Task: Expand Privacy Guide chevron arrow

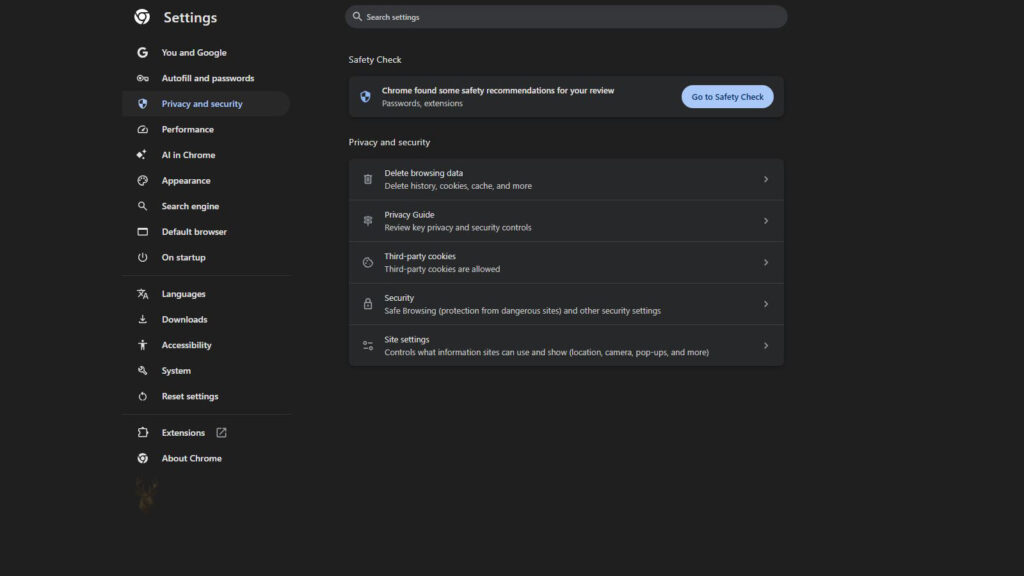Action: (x=765, y=221)
